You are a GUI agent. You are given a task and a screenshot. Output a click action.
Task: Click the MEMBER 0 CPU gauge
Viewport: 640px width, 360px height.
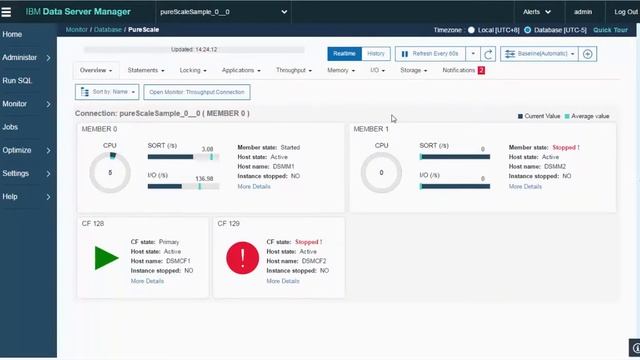(x=110, y=173)
